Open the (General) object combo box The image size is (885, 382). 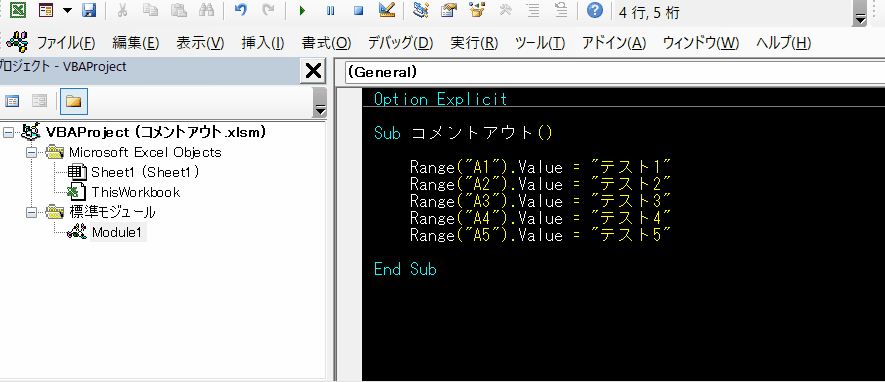click(x=614, y=72)
